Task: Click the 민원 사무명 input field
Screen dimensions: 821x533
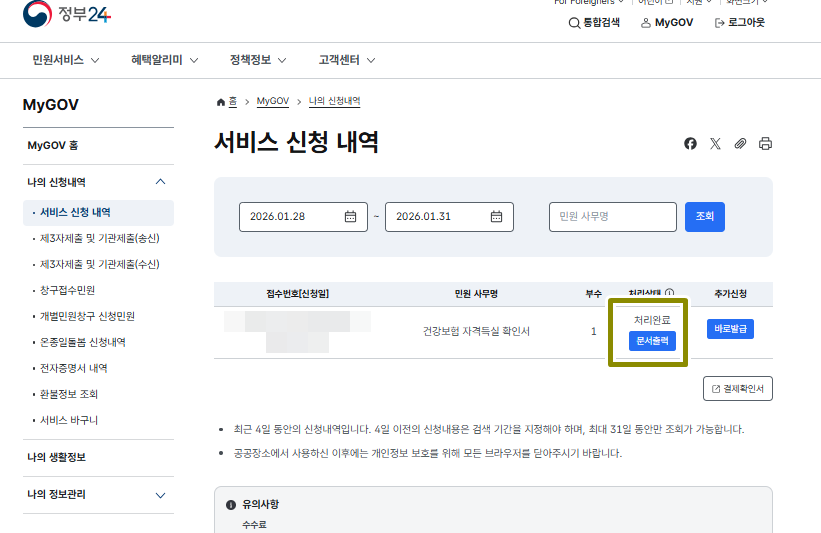Action: tap(613, 217)
